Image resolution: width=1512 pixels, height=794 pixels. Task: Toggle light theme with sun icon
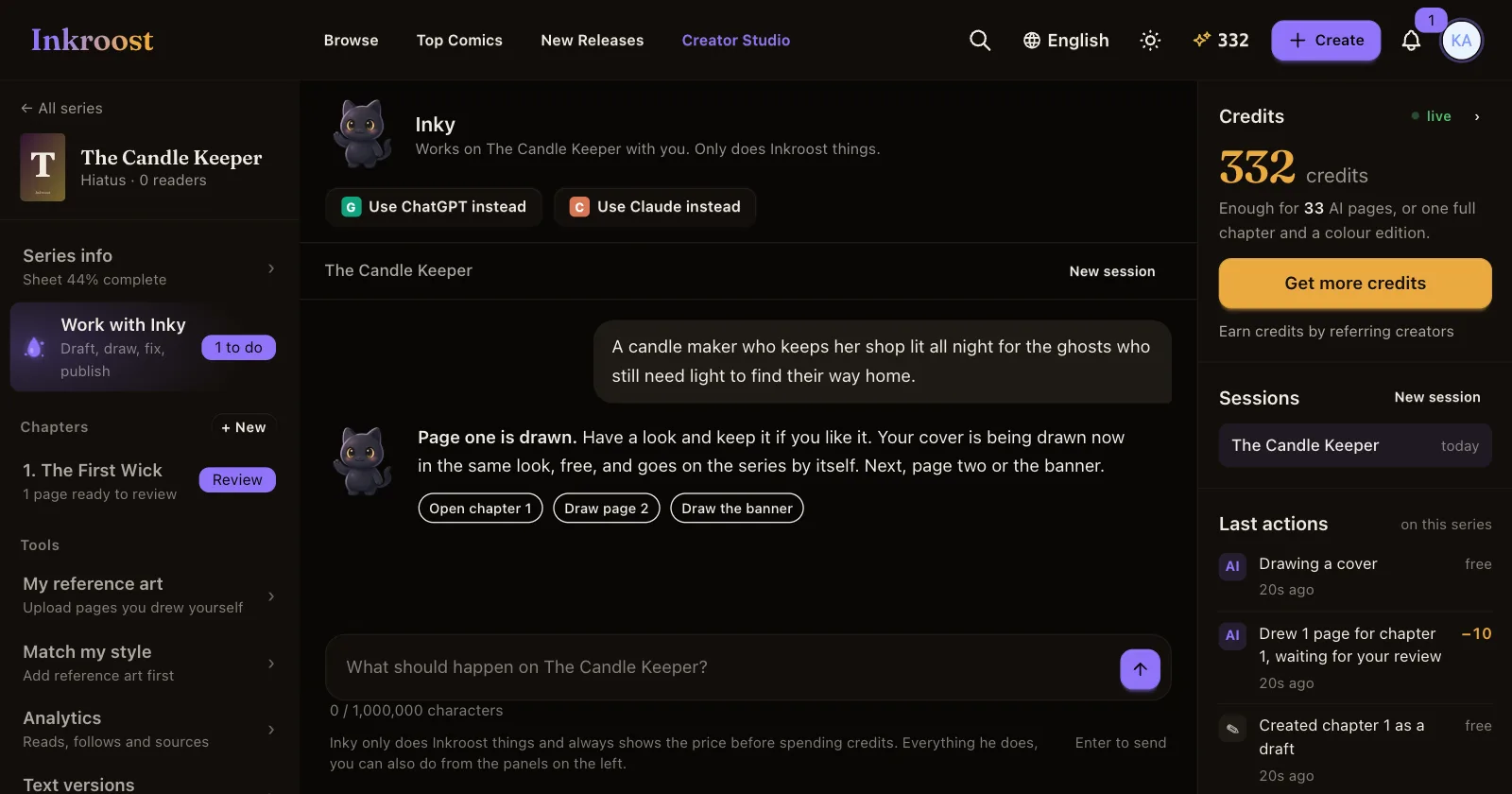(1150, 41)
